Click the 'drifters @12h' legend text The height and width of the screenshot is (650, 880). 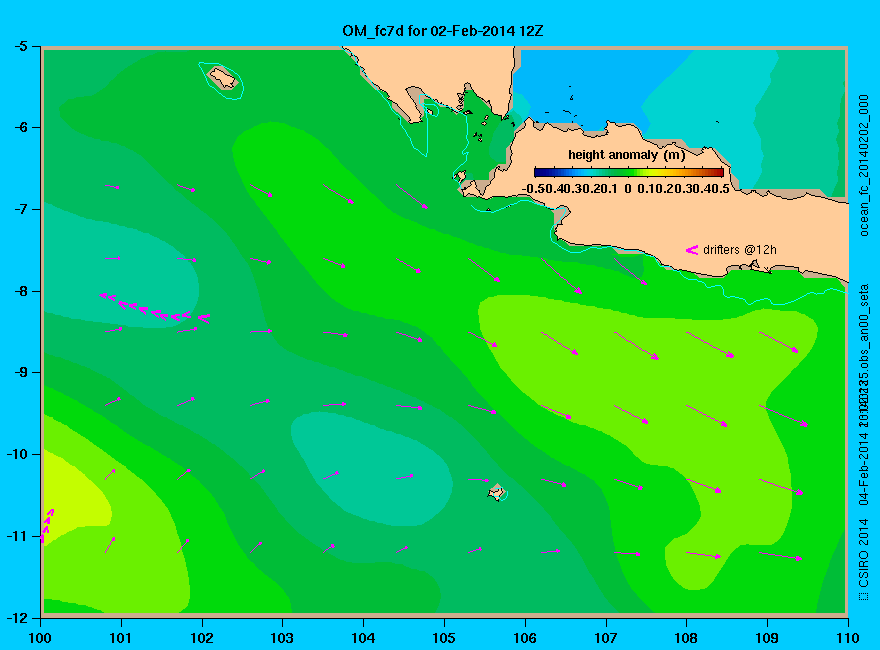740,250
